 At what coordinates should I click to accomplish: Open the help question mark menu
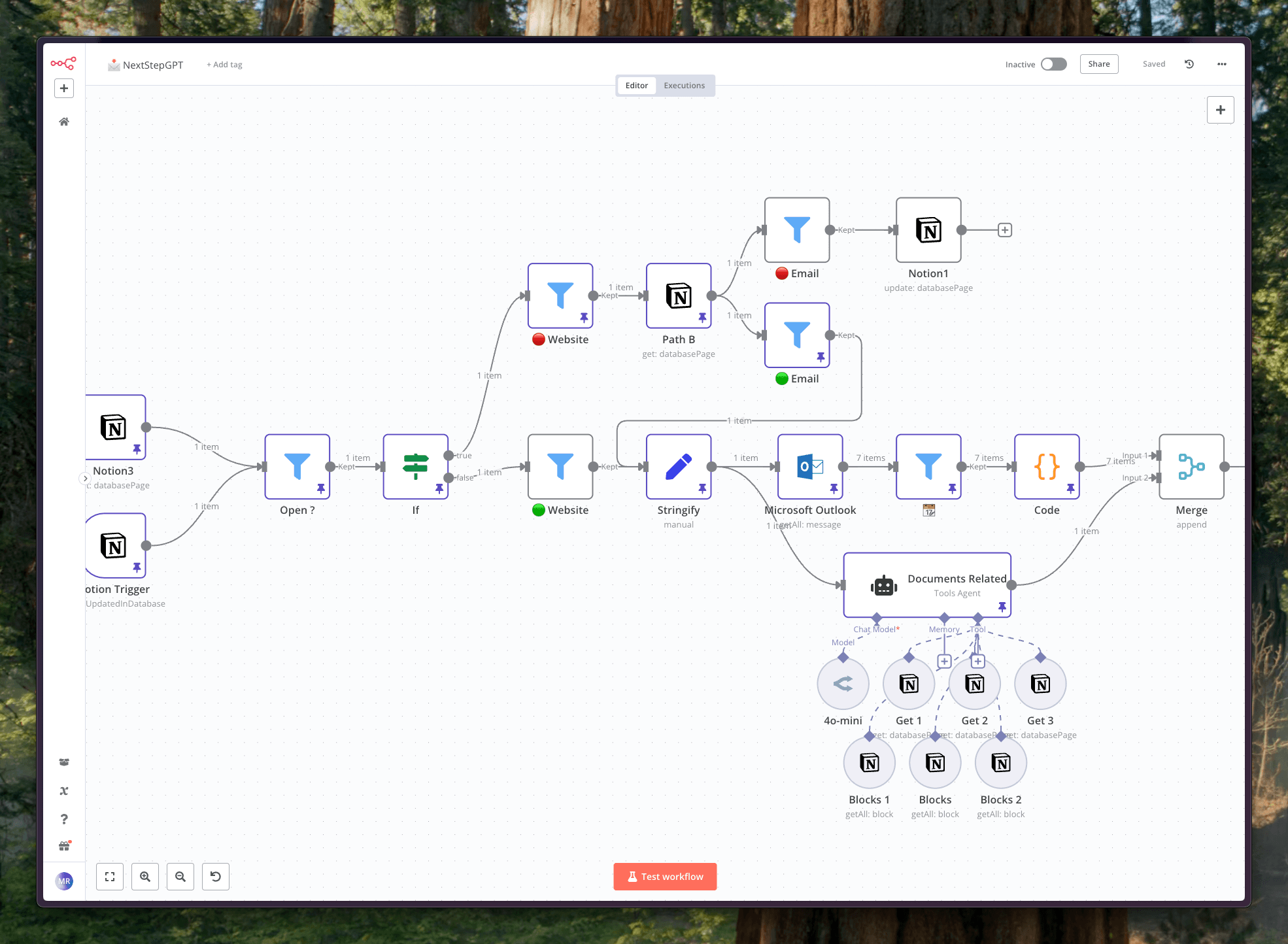click(x=64, y=819)
